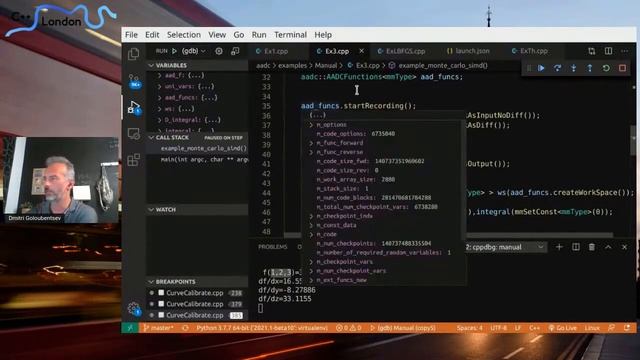This screenshot has height=360, width=640.
Task: Open launch.json via the gear icon
Action: 219,51
